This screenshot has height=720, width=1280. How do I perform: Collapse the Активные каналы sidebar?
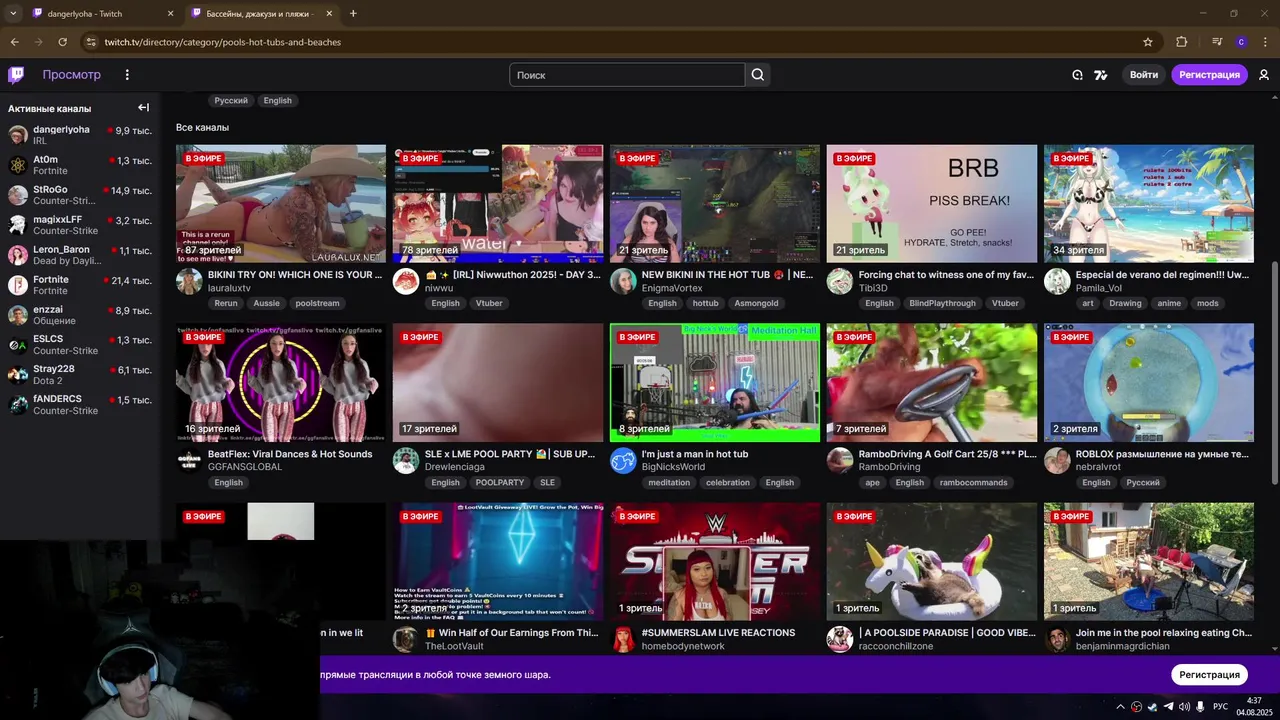click(x=143, y=108)
